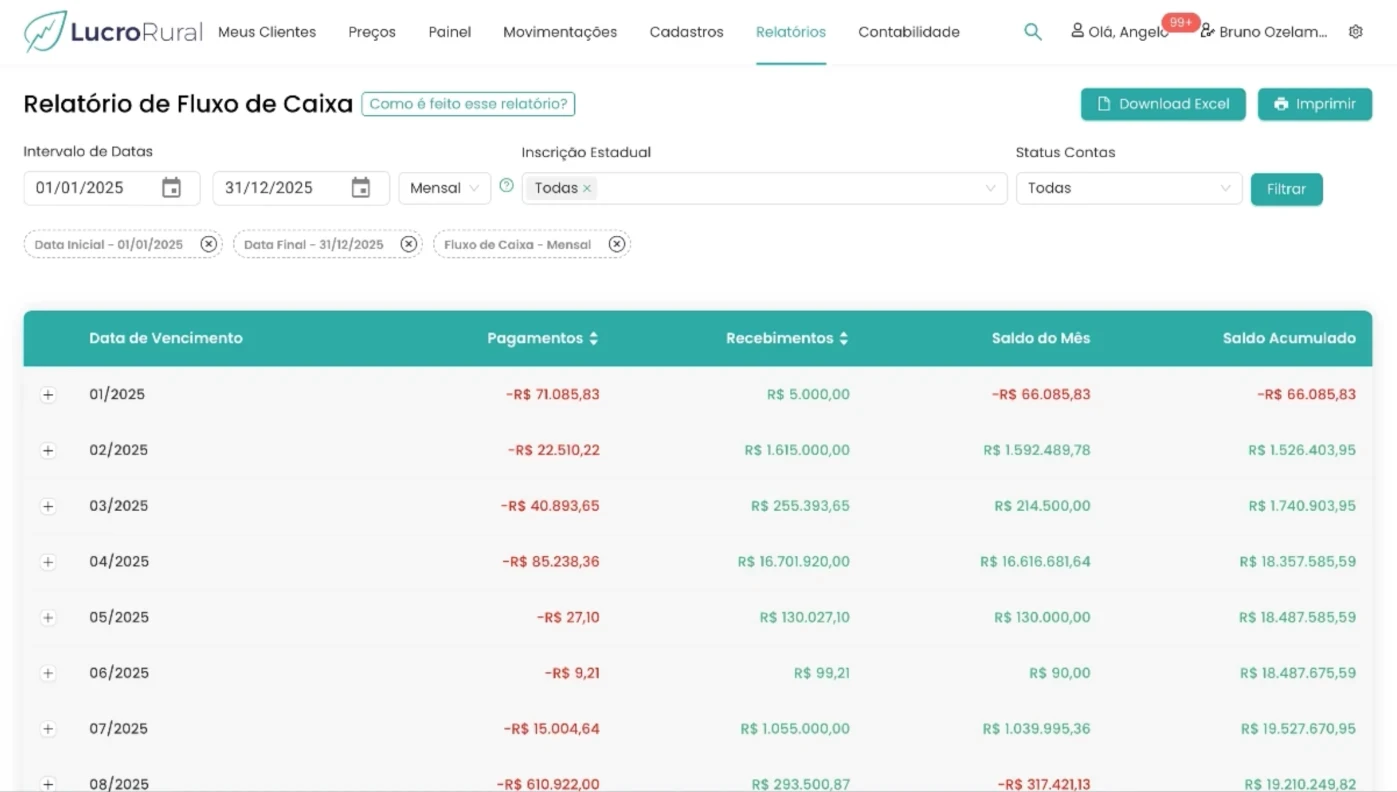The image size is (1397, 792).
Task: Expand the 04/2025 row
Action: (x=48, y=562)
